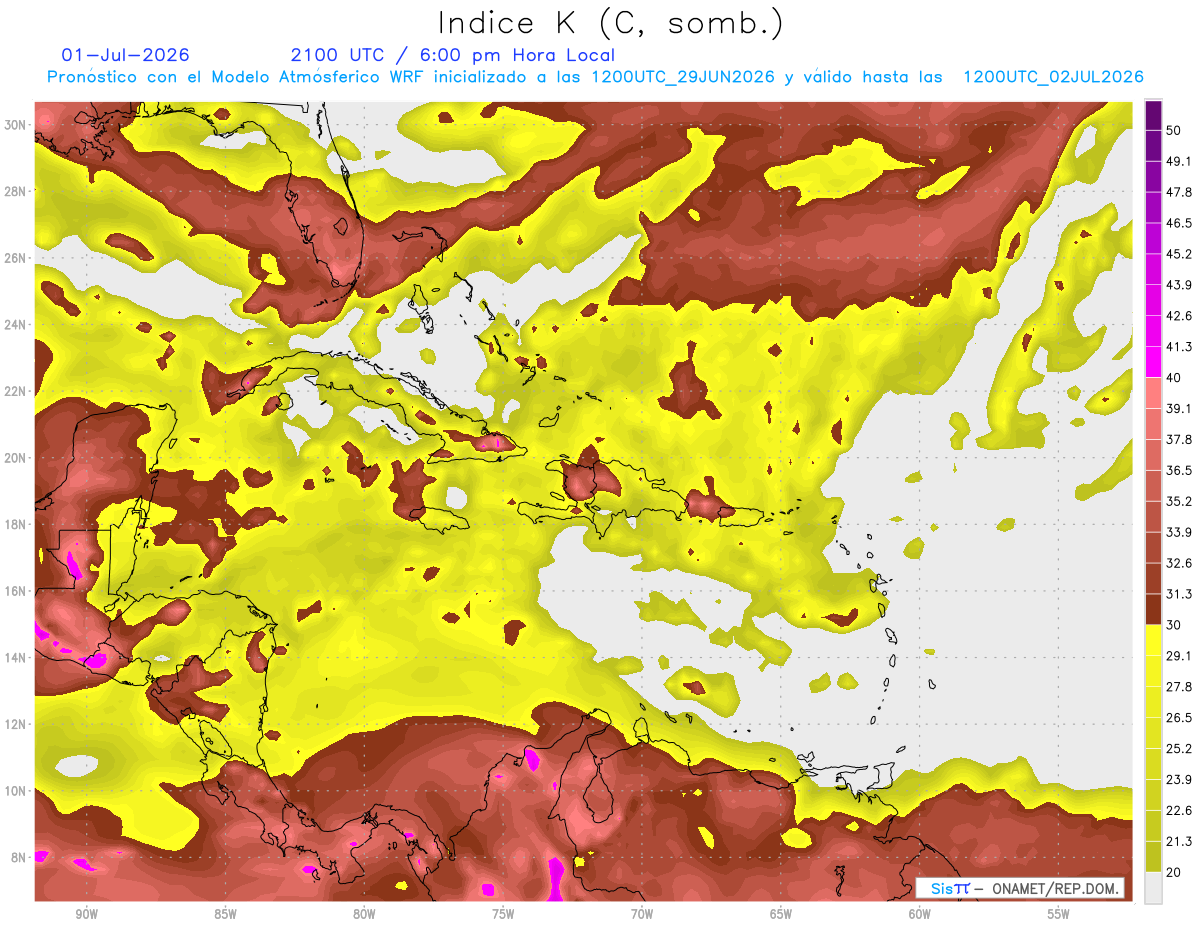The width and height of the screenshot is (1200, 927).
Task: Click colorbar value "22.6"
Action: (x=1179, y=811)
